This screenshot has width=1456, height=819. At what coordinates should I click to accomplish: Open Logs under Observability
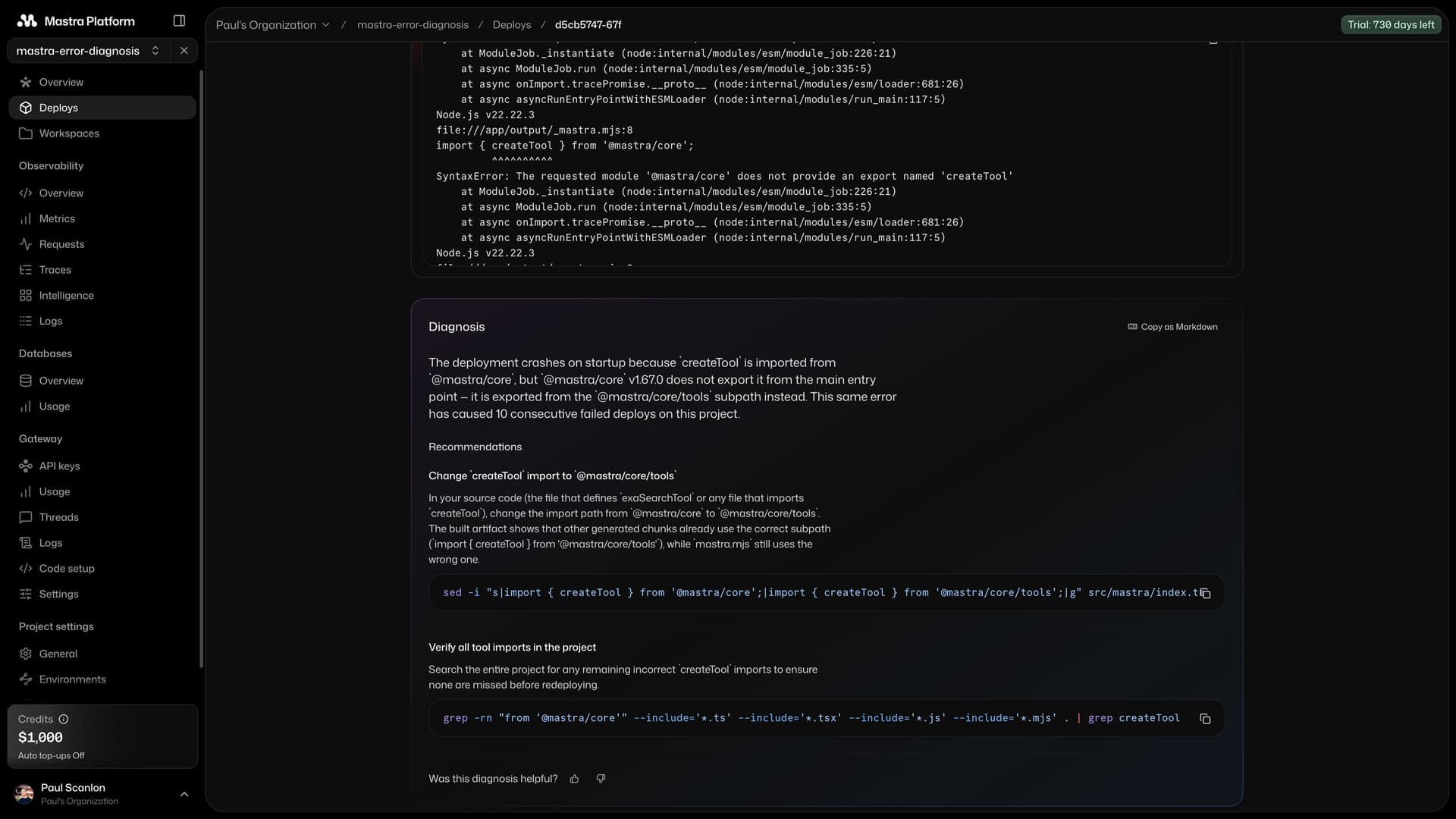(x=102, y=321)
